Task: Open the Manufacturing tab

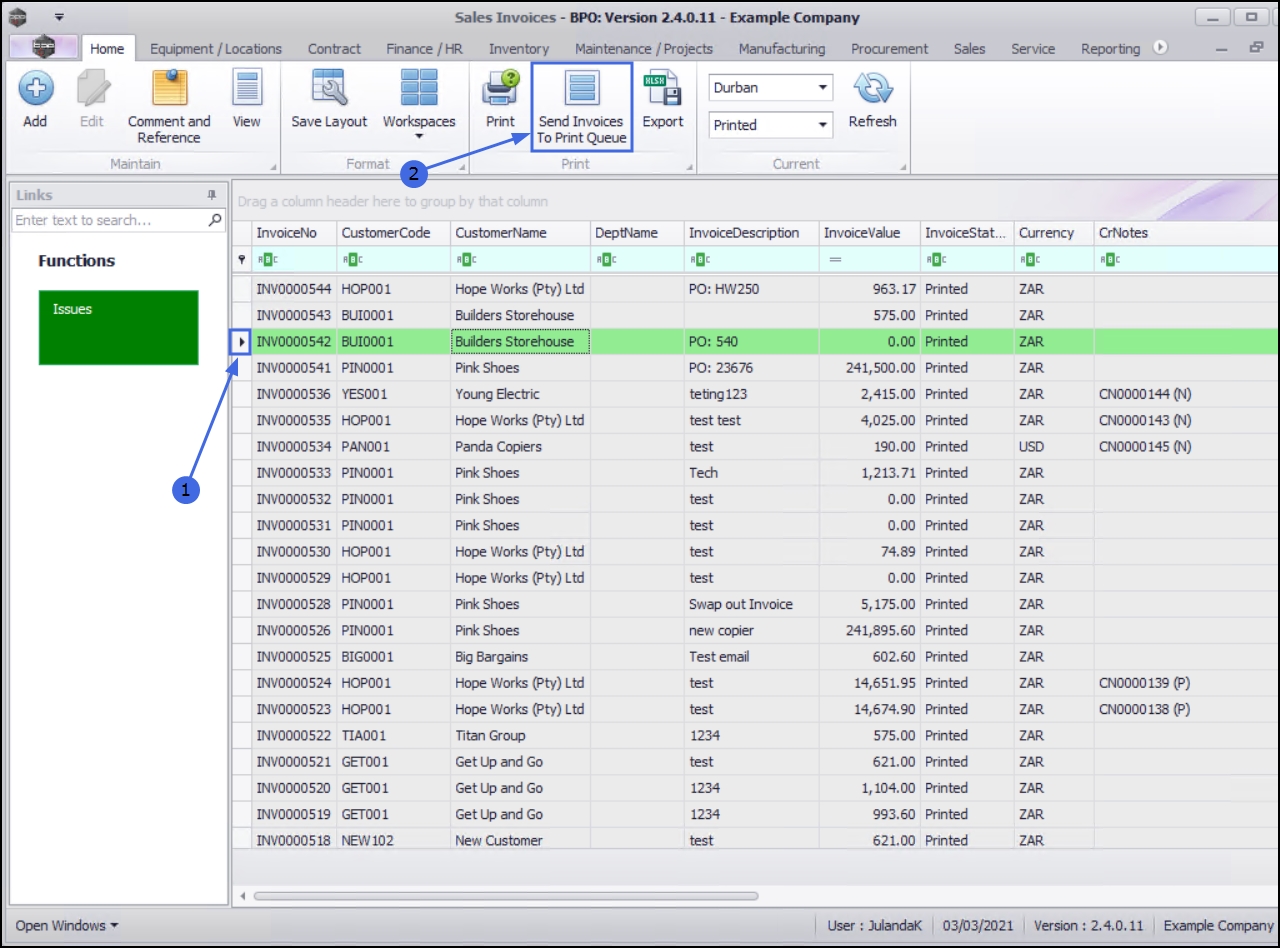Action: coord(782,48)
